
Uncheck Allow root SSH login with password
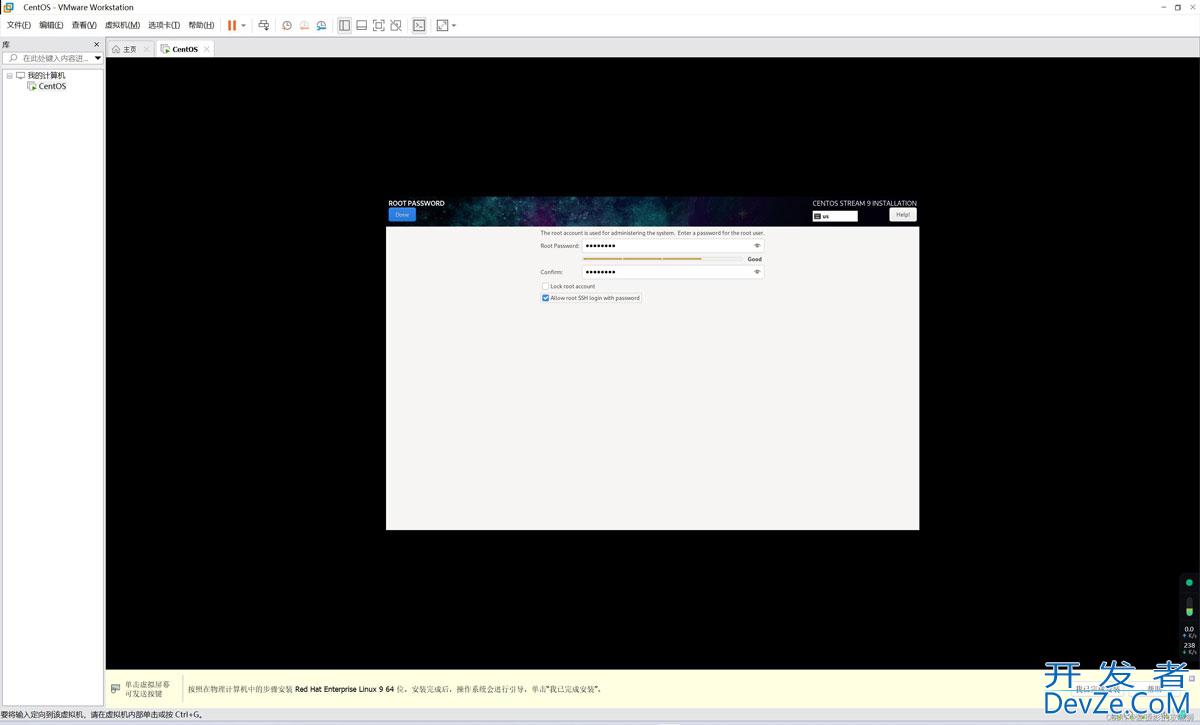click(545, 298)
